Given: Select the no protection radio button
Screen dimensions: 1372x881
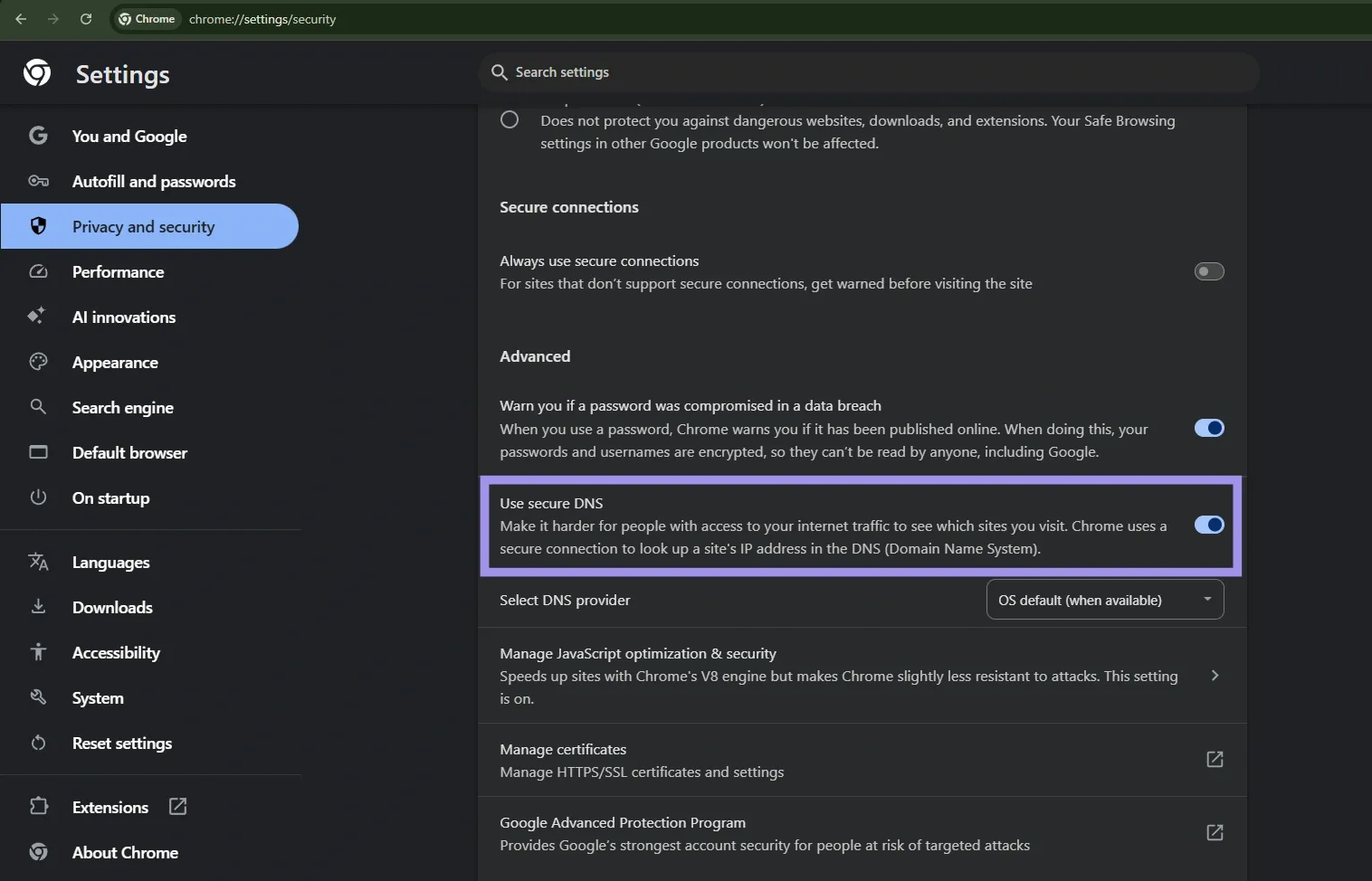Looking at the screenshot, I should [510, 119].
